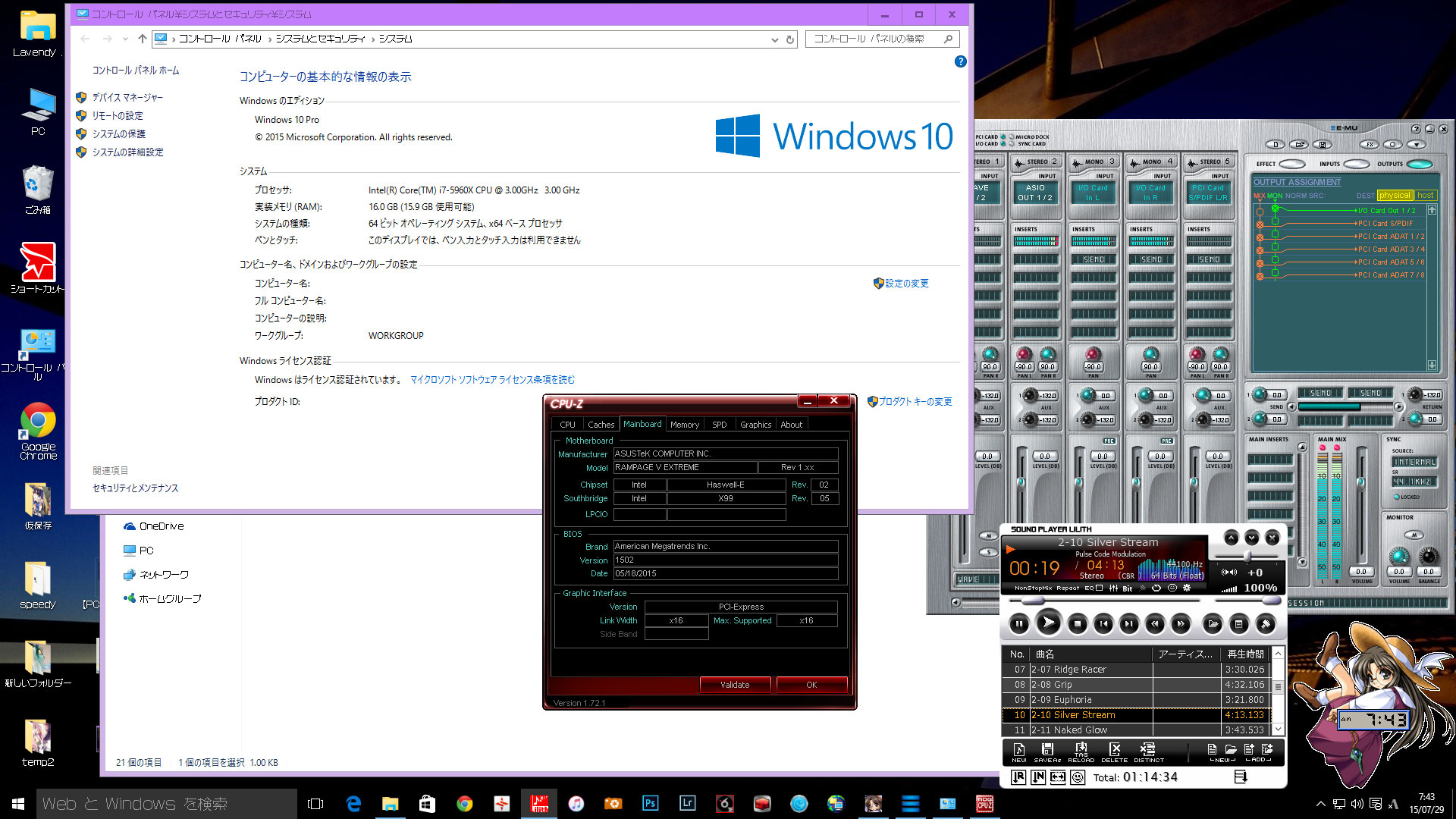Pause playback in Sound Player Lilith
1456x819 pixels.
[x=1019, y=624]
